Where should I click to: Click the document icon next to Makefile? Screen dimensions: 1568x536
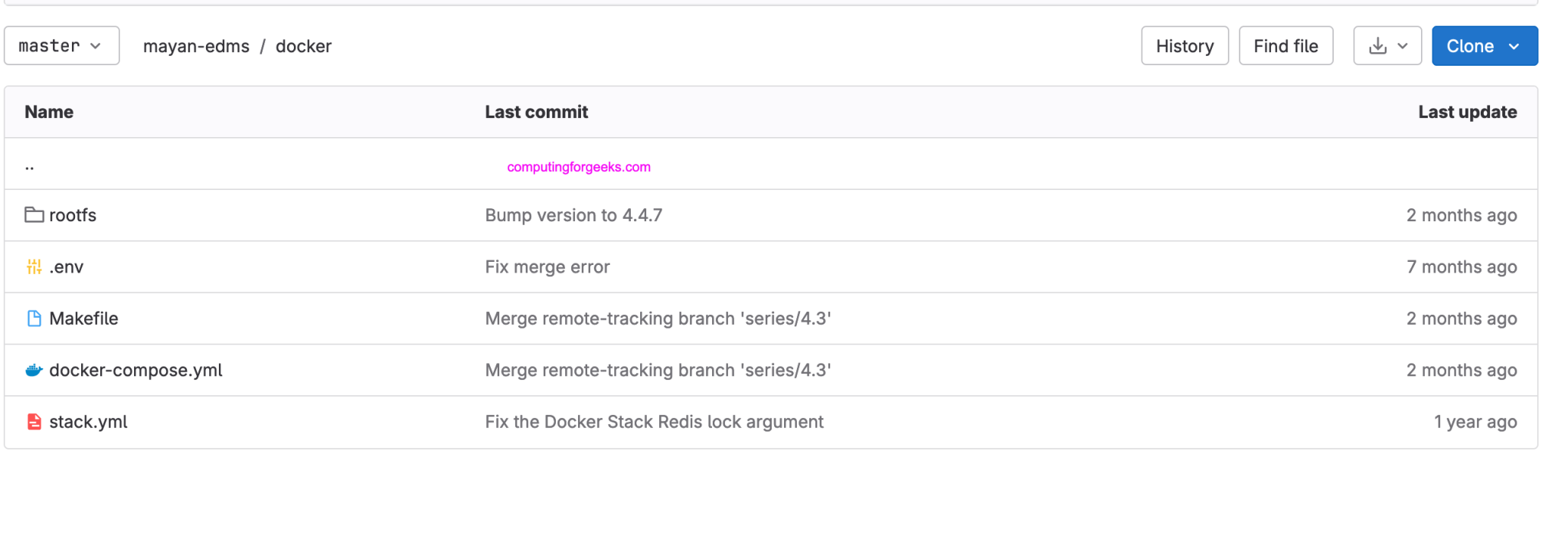34,319
